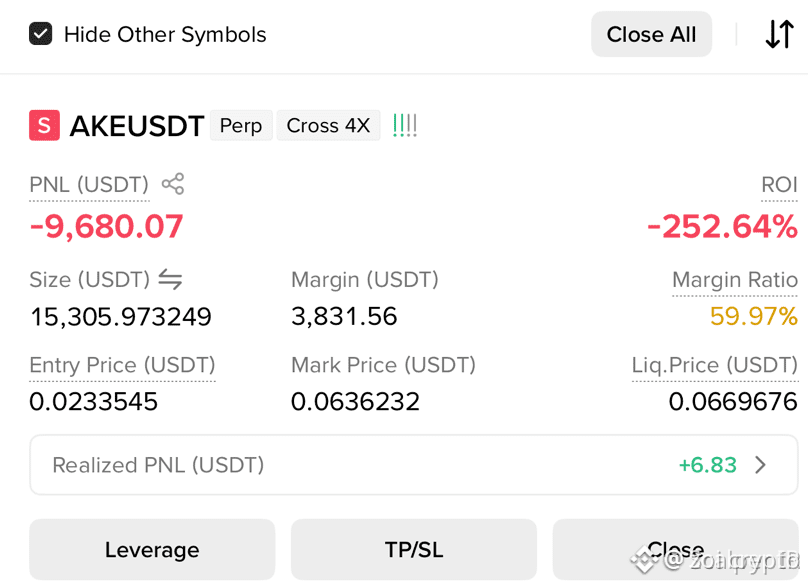Open the Realized PNL (USDT) row
The height and width of the screenshot is (585, 808).
click(414, 465)
